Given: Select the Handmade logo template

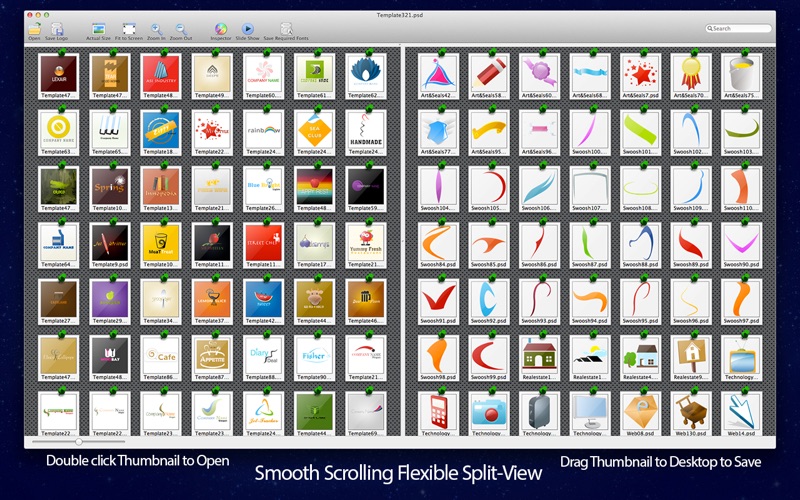Looking at the screenshot, I should [366, 133].
